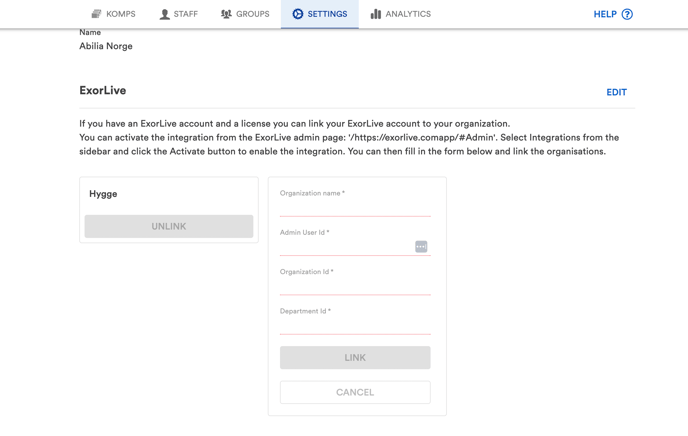Click the HELP link
The image size is (688, 436).
pyautogui.click(x=613, y=14)
